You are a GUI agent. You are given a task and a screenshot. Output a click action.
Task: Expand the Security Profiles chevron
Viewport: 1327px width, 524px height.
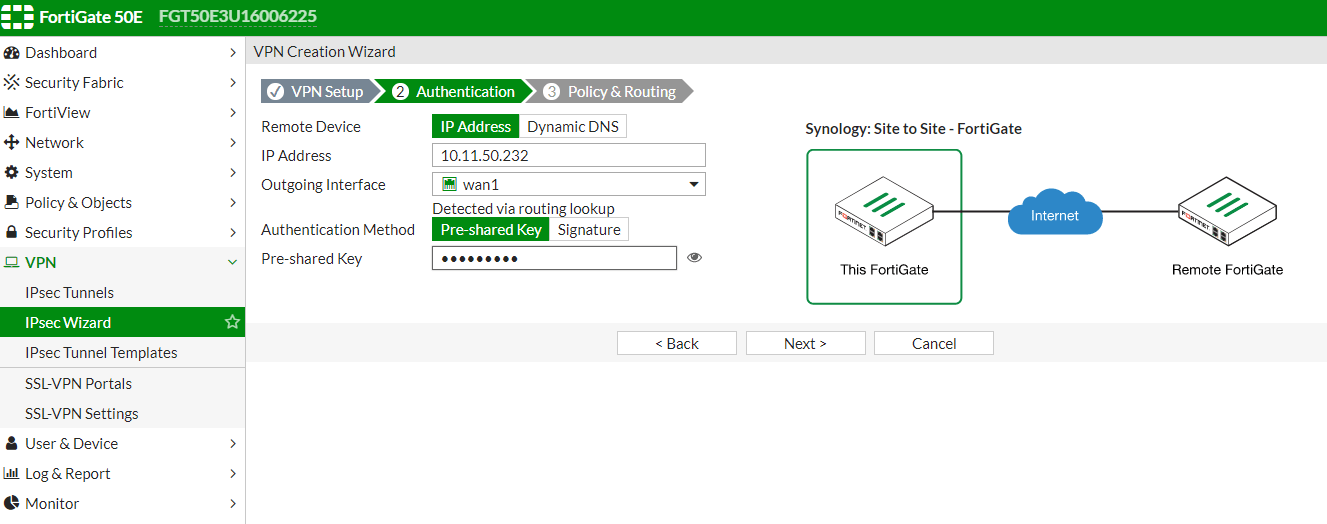[x=233, y=233]
